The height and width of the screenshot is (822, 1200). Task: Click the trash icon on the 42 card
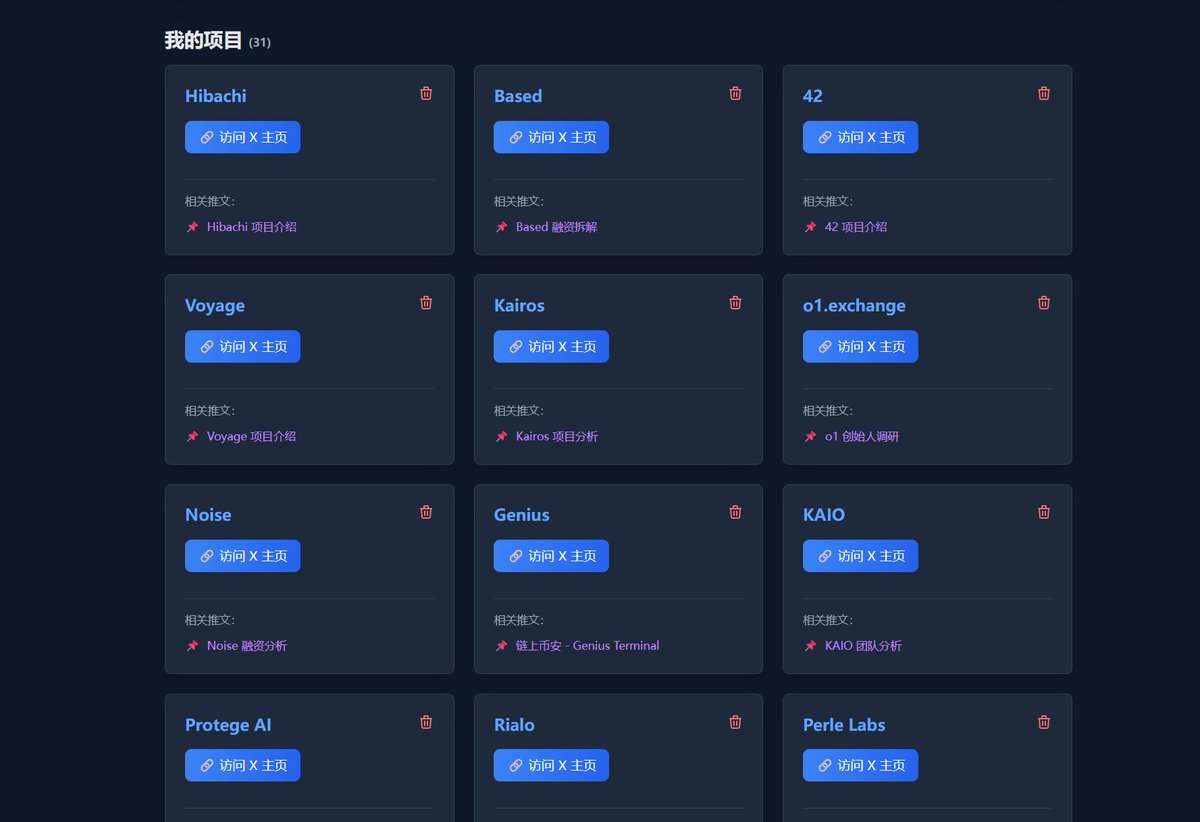[x=1044, y=93]
